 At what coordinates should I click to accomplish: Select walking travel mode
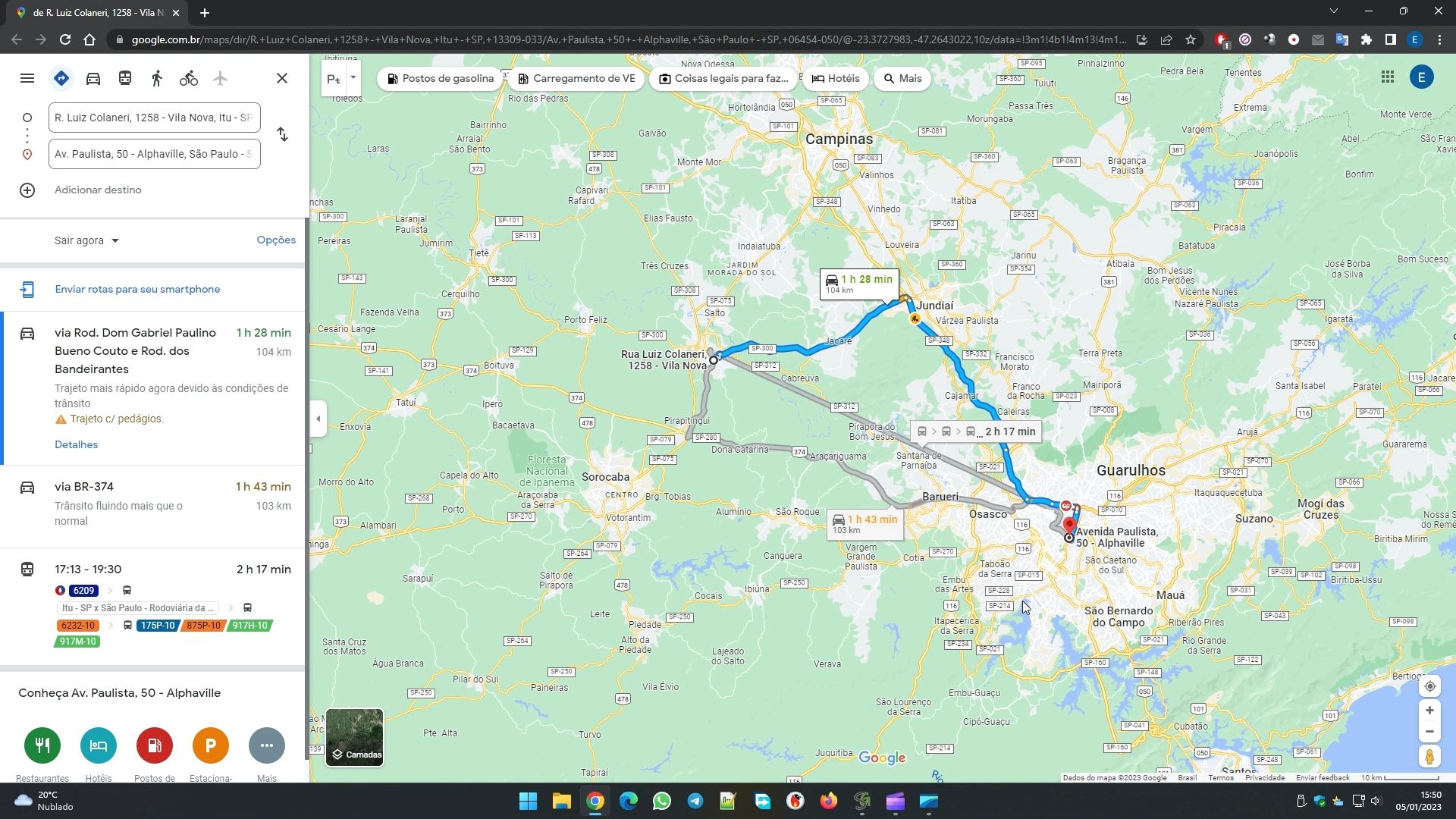pyautogui.click(x=157, y=78)
